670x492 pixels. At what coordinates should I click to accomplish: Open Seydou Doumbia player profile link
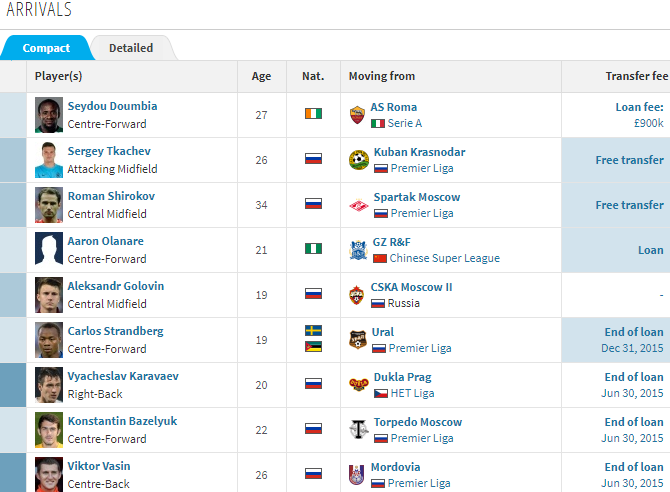pos(112,106)
